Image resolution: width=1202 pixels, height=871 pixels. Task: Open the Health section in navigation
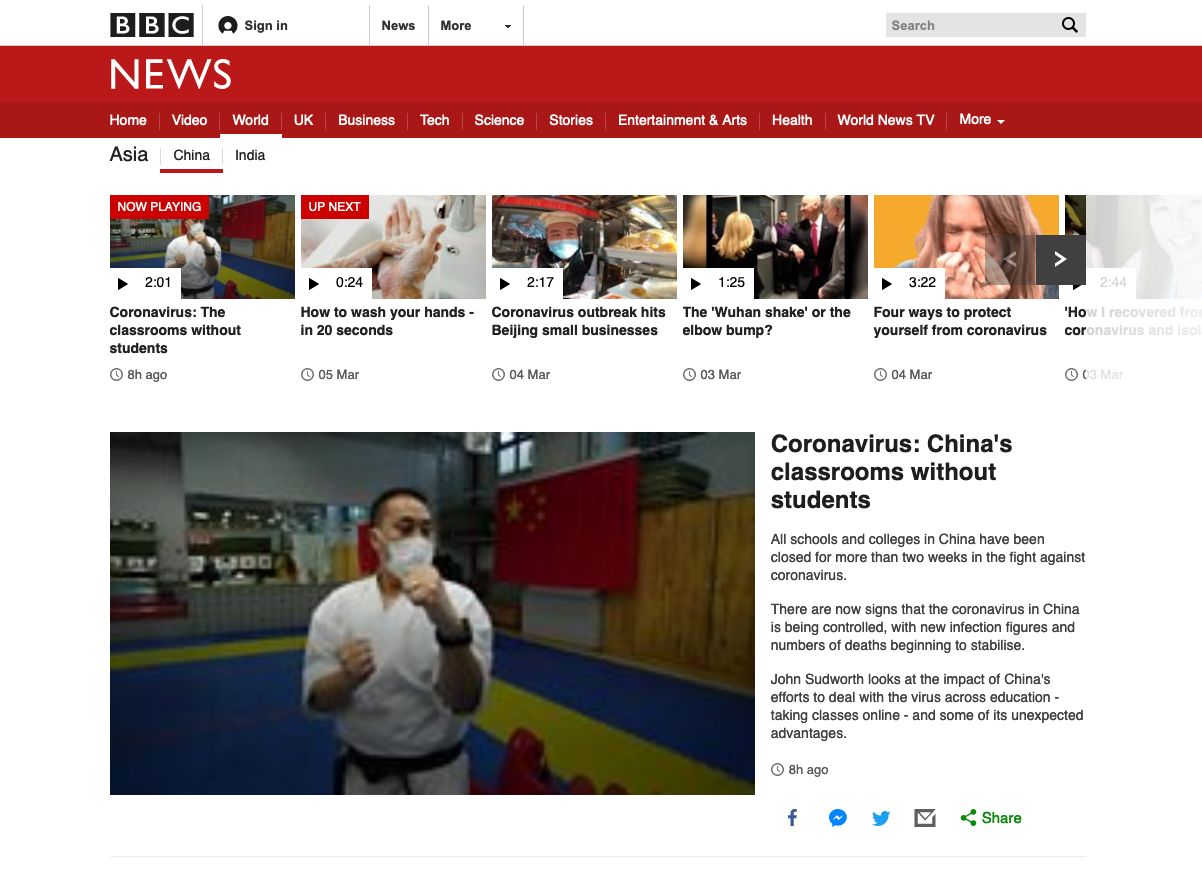coord(791,120)
